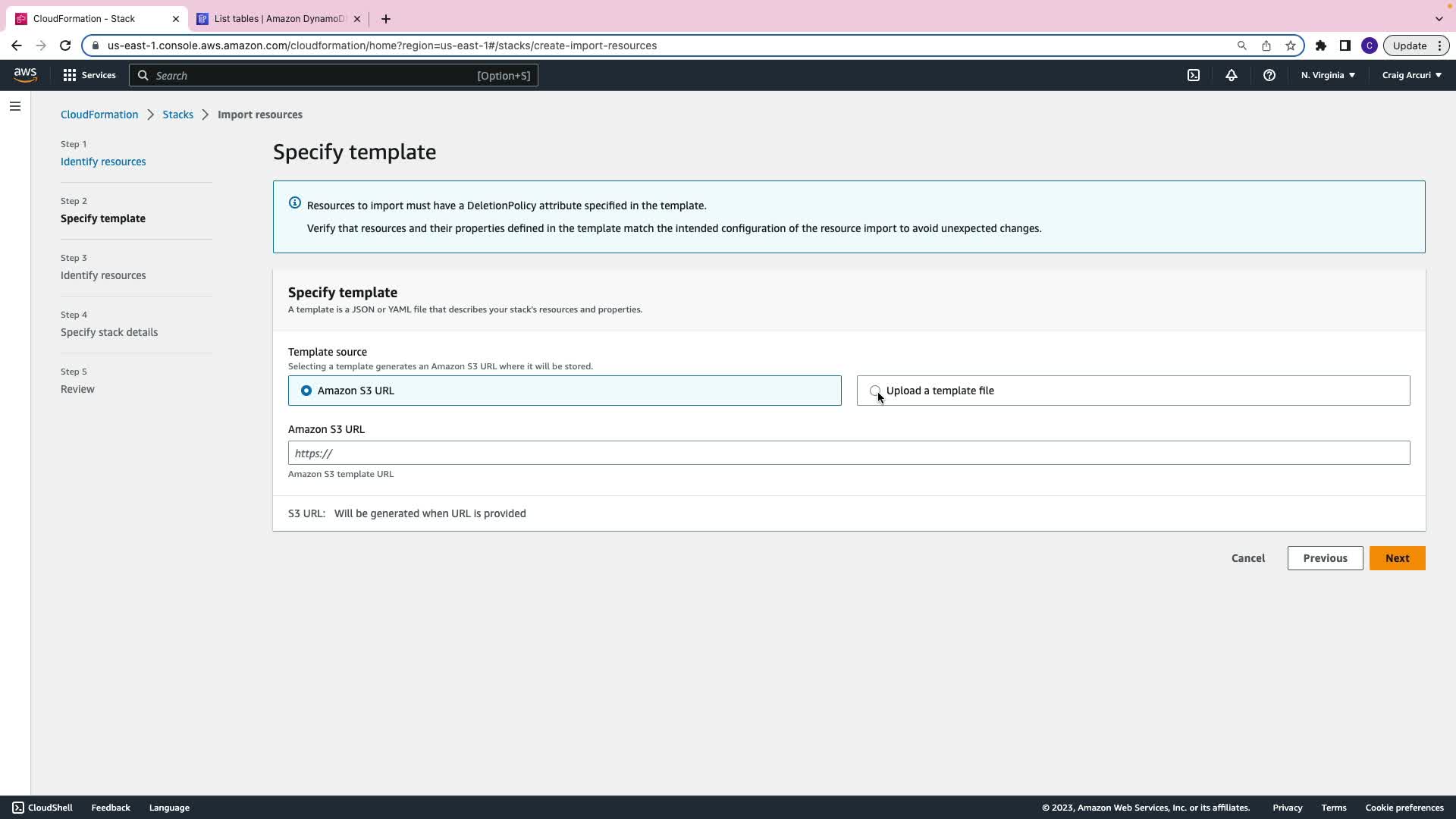The width and height of the screenshot is (1456, 819).
Task: Select the Amazon S3 URL radio option
Action: (x=306, y=391)
